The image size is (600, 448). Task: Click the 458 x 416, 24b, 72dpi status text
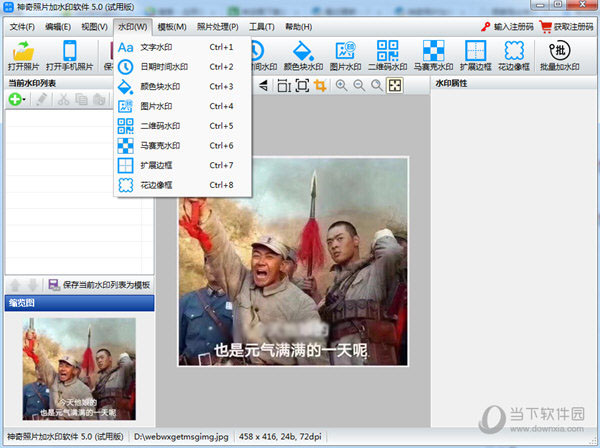[280, 437]
